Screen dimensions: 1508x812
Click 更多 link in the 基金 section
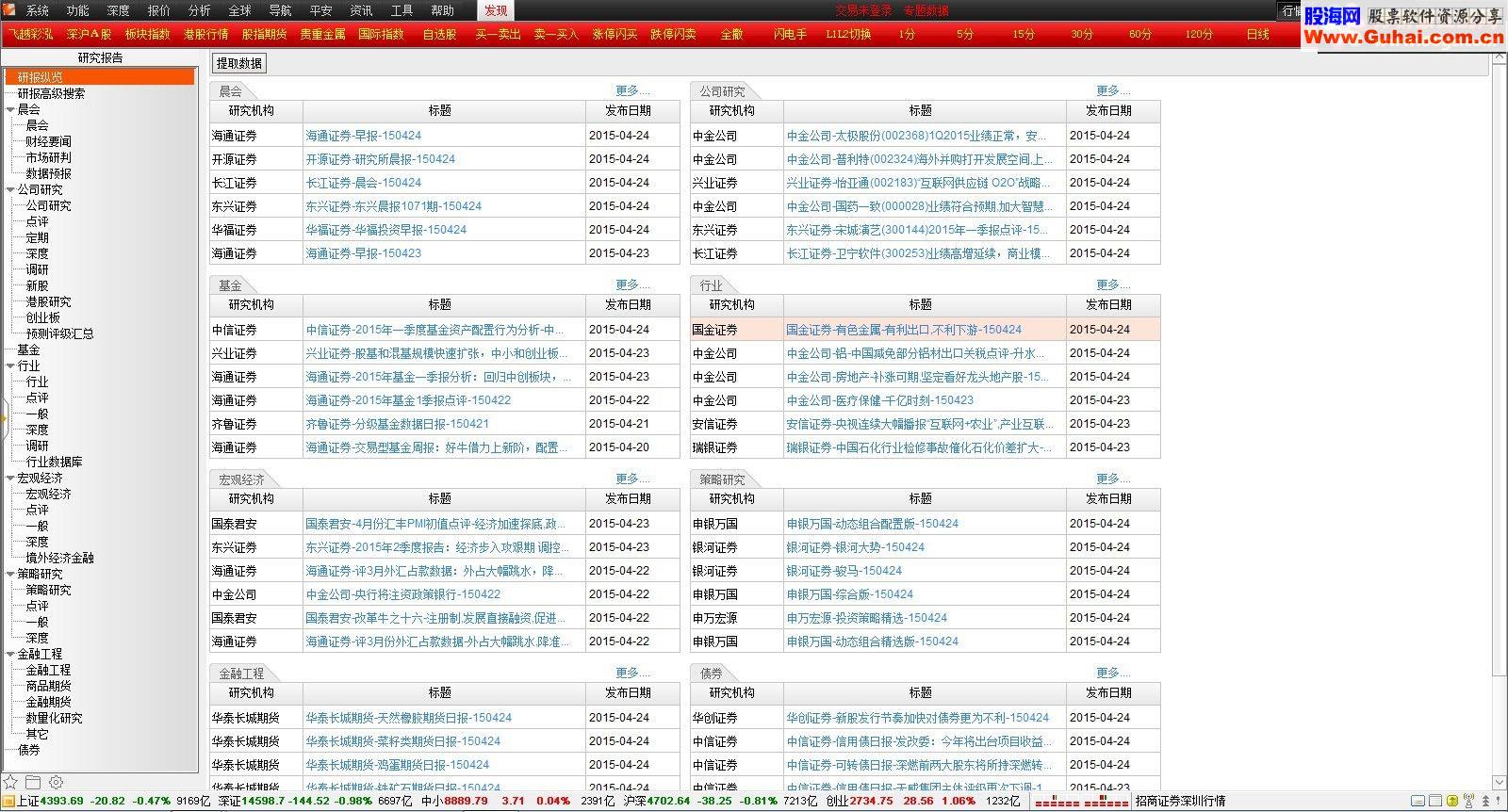coord(632,284)
